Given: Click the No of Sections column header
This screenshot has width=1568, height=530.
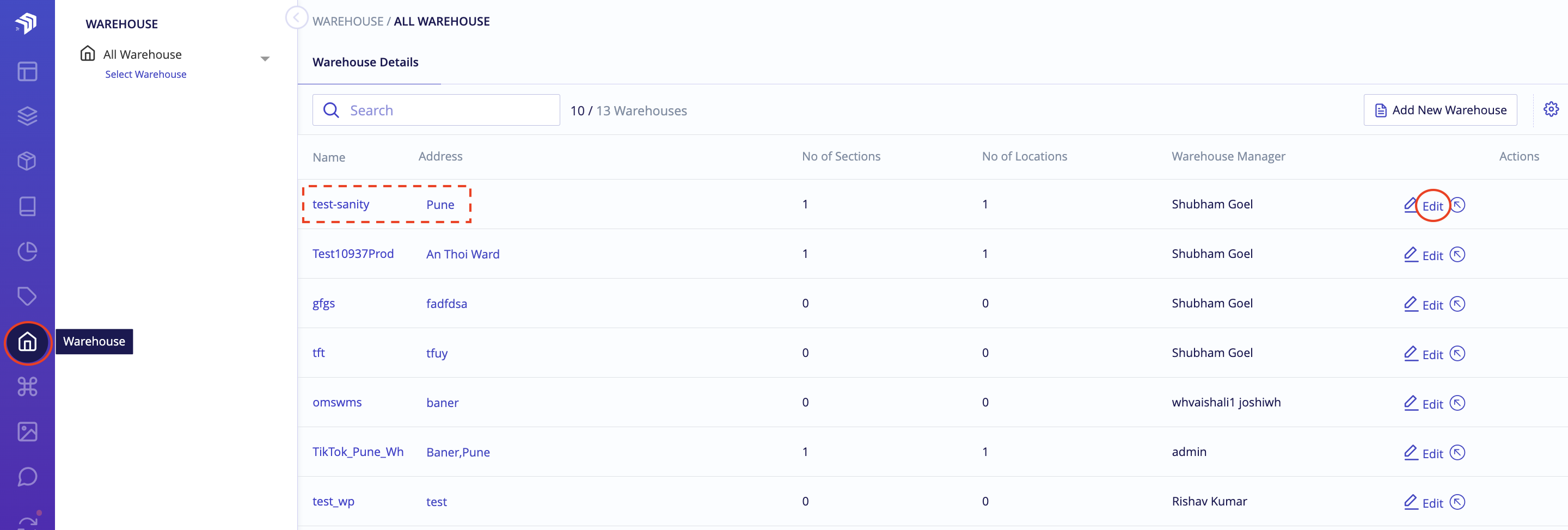Looking at the screenshot, I should (x=841, y=156).
